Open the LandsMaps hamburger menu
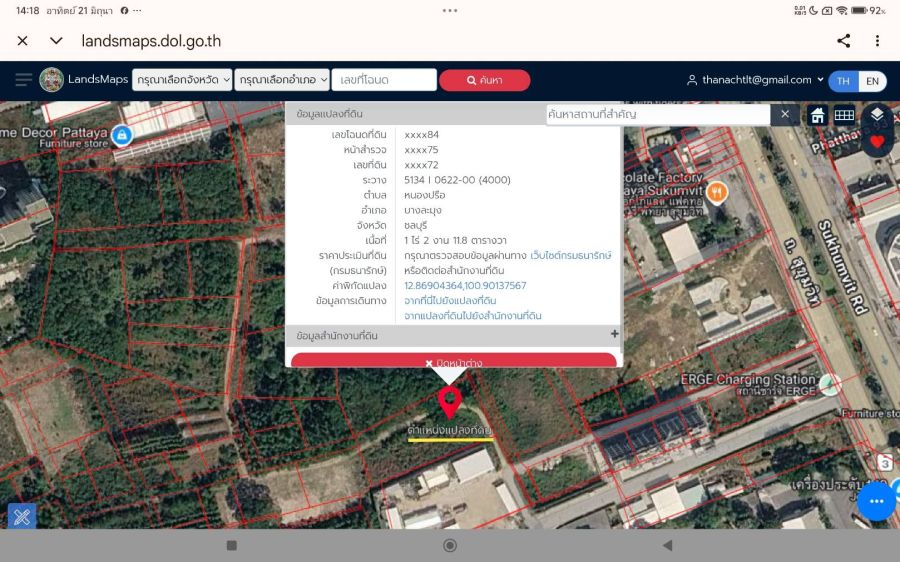Image resolution: width=900 pixels, height=562 pixels. (24, 80)
